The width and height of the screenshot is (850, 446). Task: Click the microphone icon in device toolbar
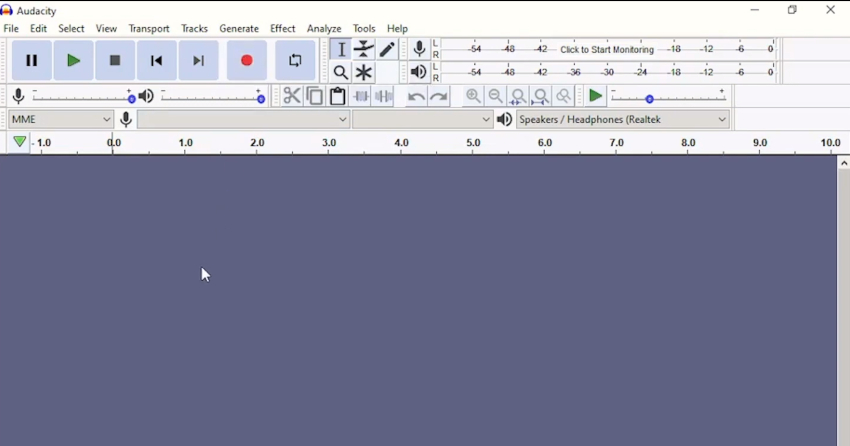tap(126, 119)
